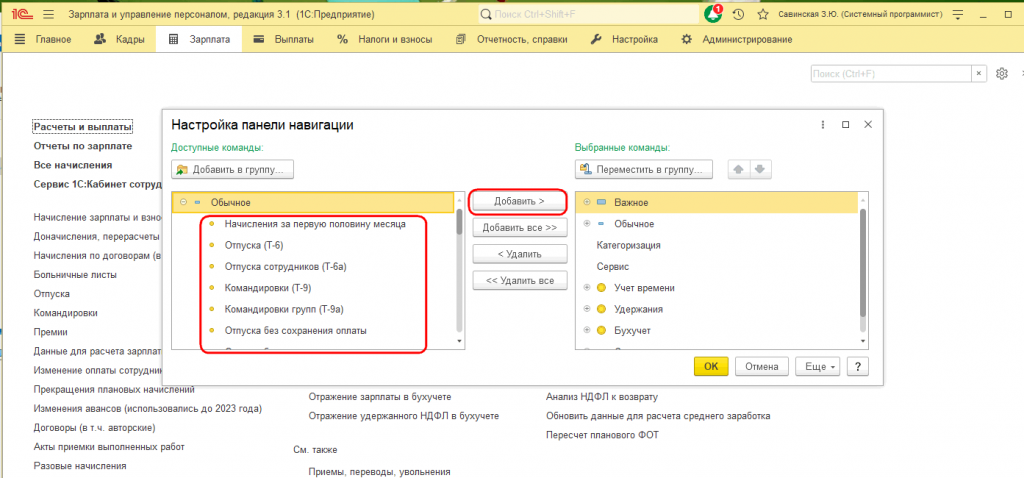Select Командировки групп (Т-9а) command
Image resolution: width=1024 pixels, height=478 pixels.
tap(283, 310)
